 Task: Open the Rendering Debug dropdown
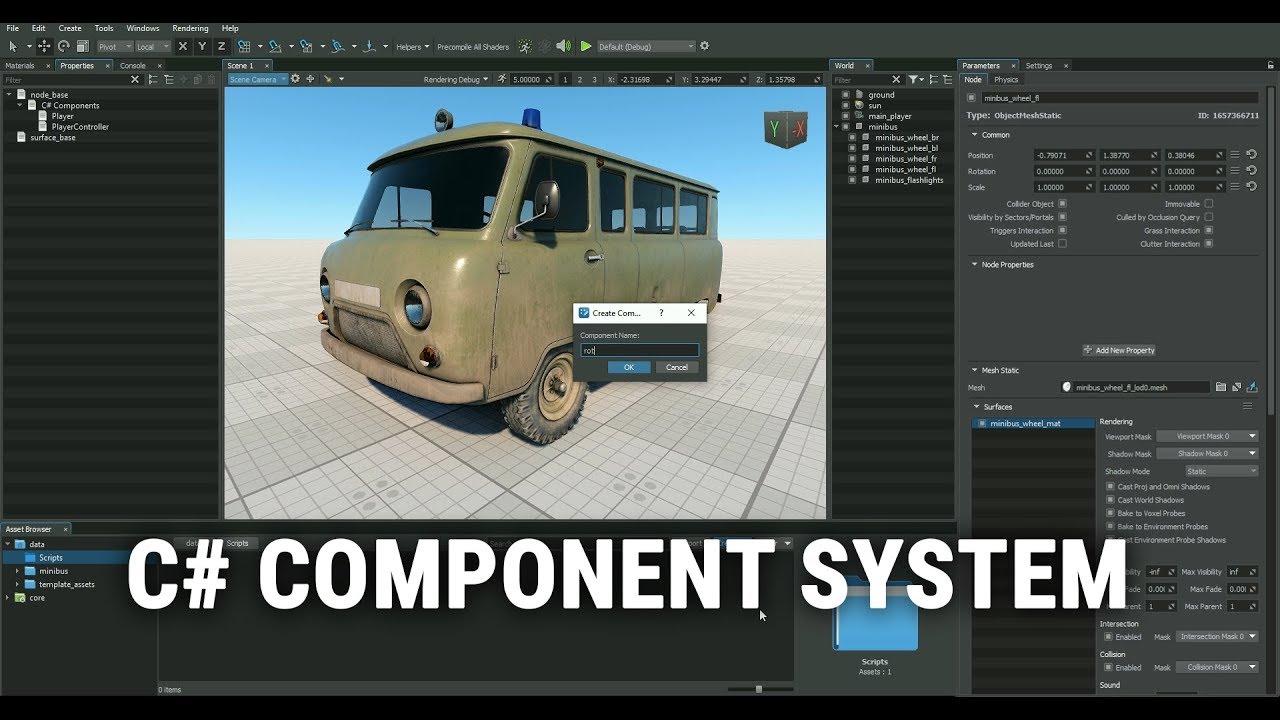click(x=457, y=79)
